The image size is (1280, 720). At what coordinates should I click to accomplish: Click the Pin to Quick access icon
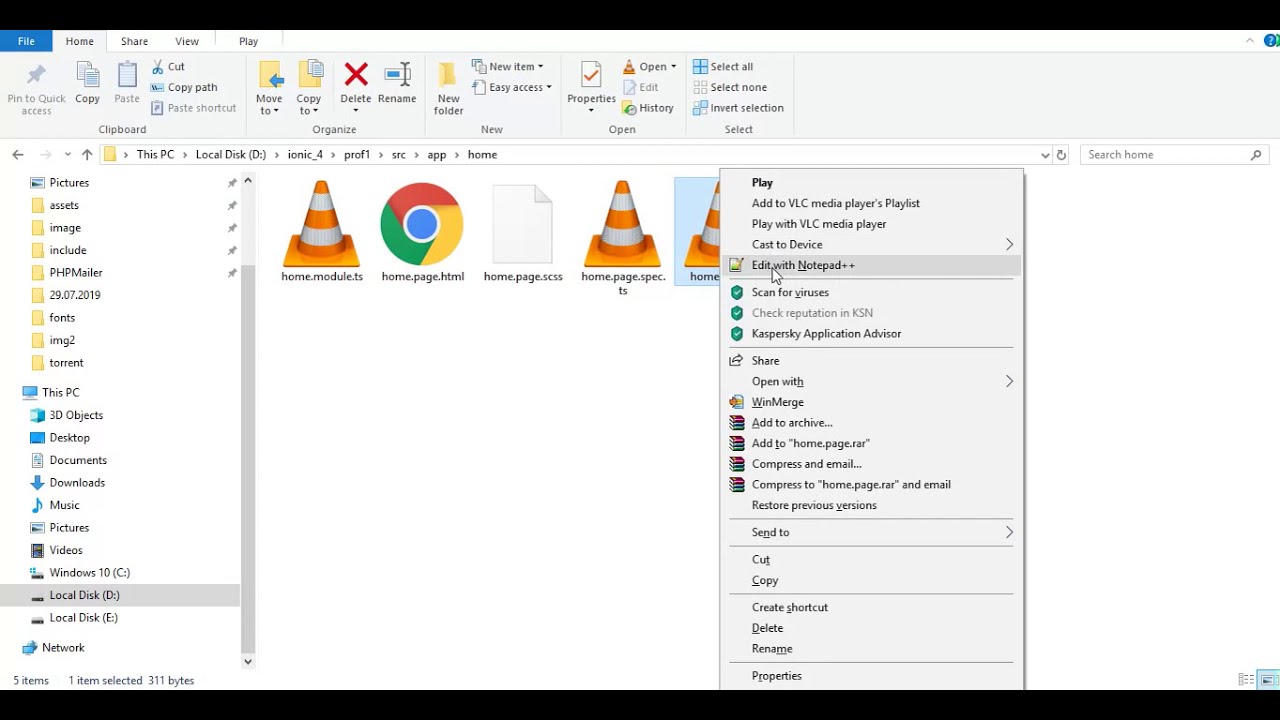tap(36, 77)
